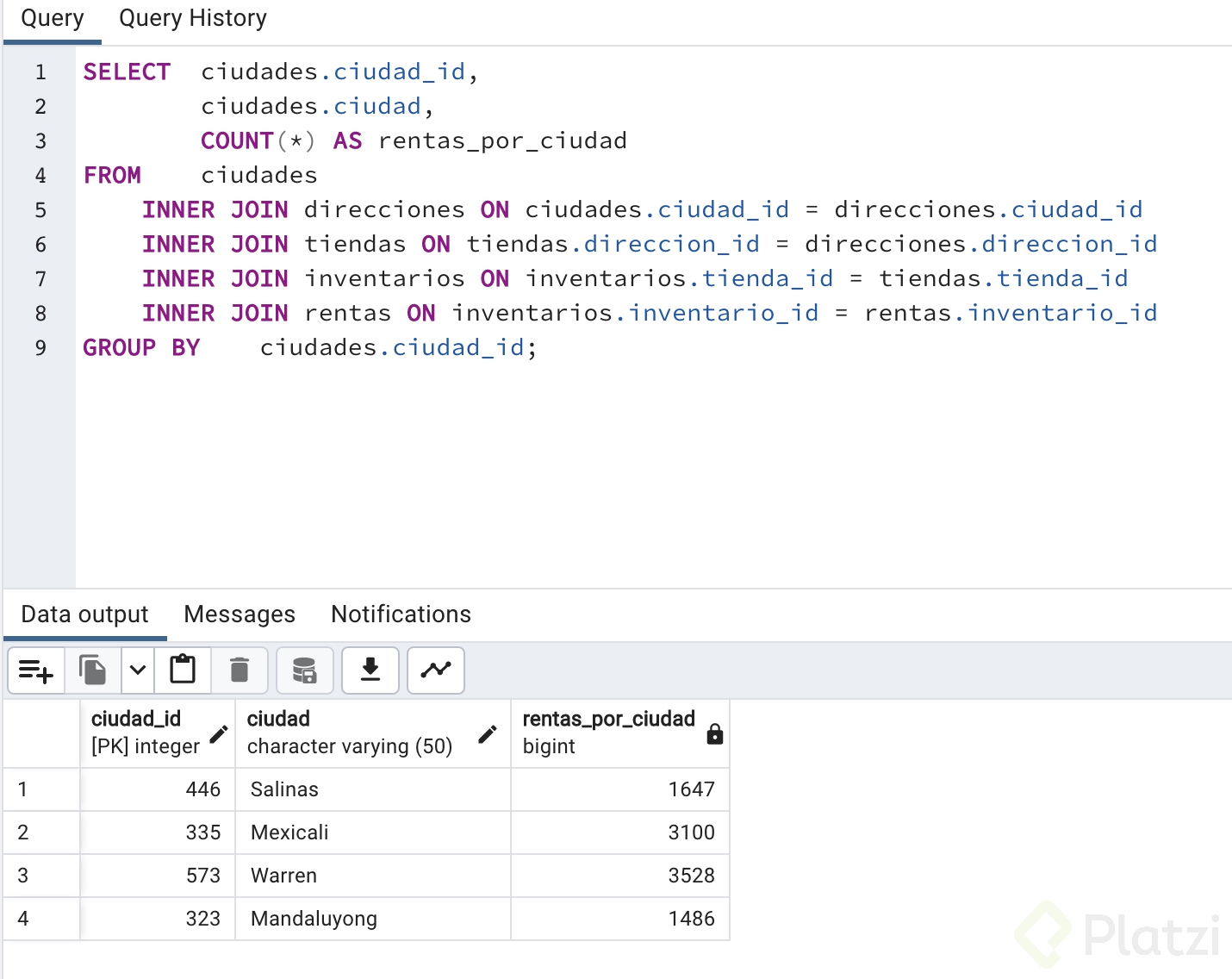The image size is (1232, 979).
Task: Click the Mexicali cell
Action: (289, 832)
